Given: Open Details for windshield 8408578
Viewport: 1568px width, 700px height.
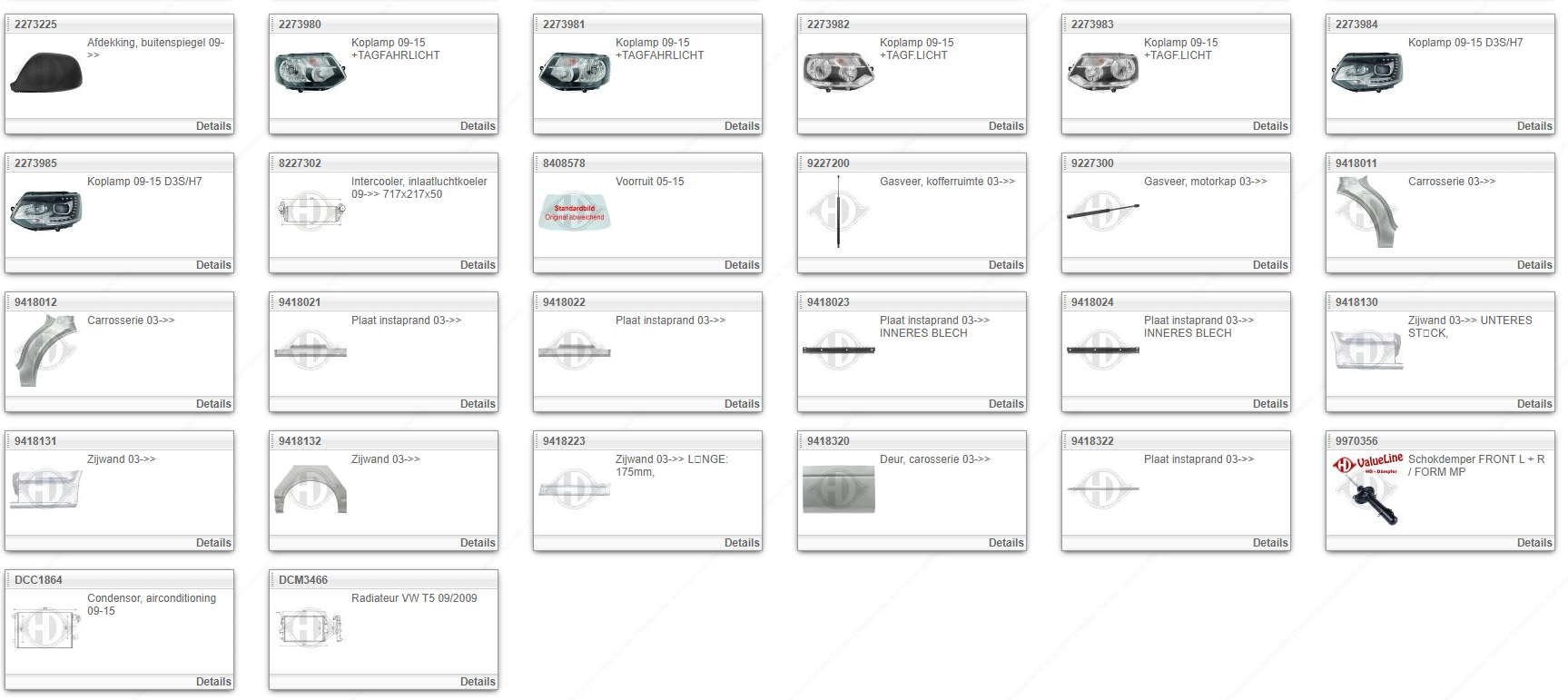Looking at the screenshot, I should [x=741, y=265].
